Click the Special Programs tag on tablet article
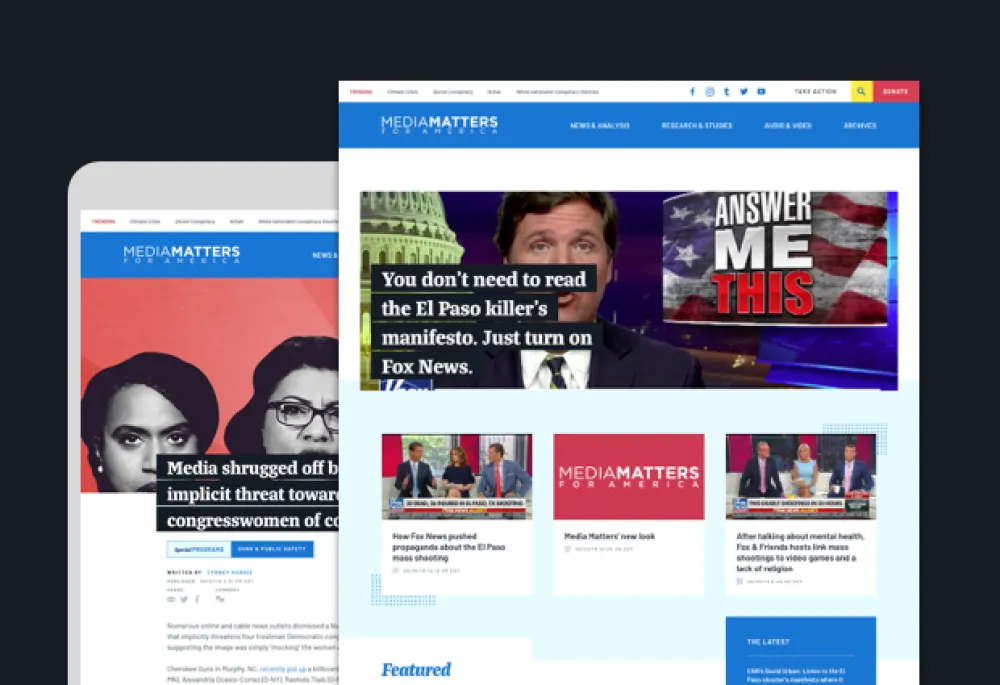 click(199, 549)
